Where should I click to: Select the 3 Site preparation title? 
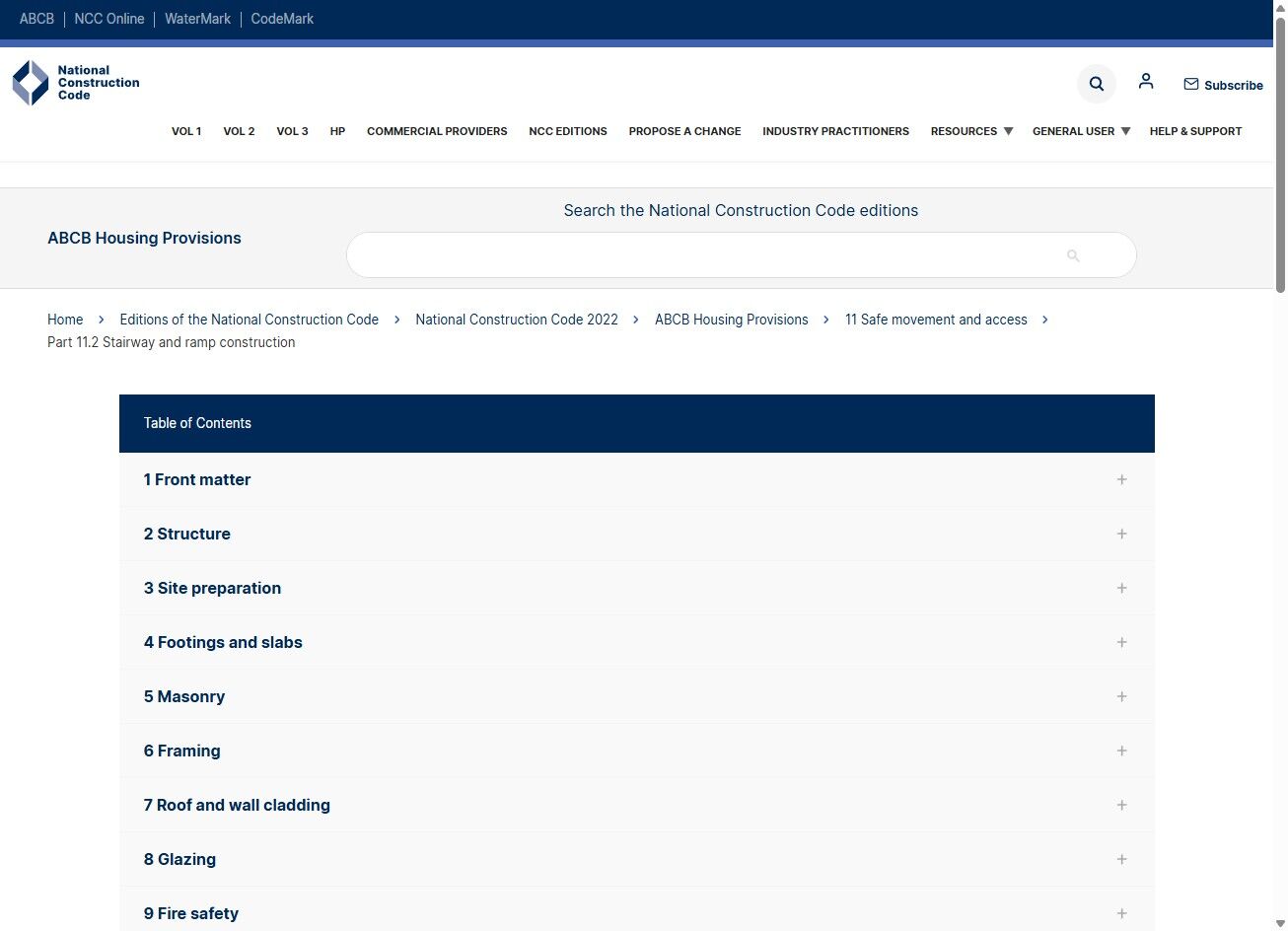212,588
